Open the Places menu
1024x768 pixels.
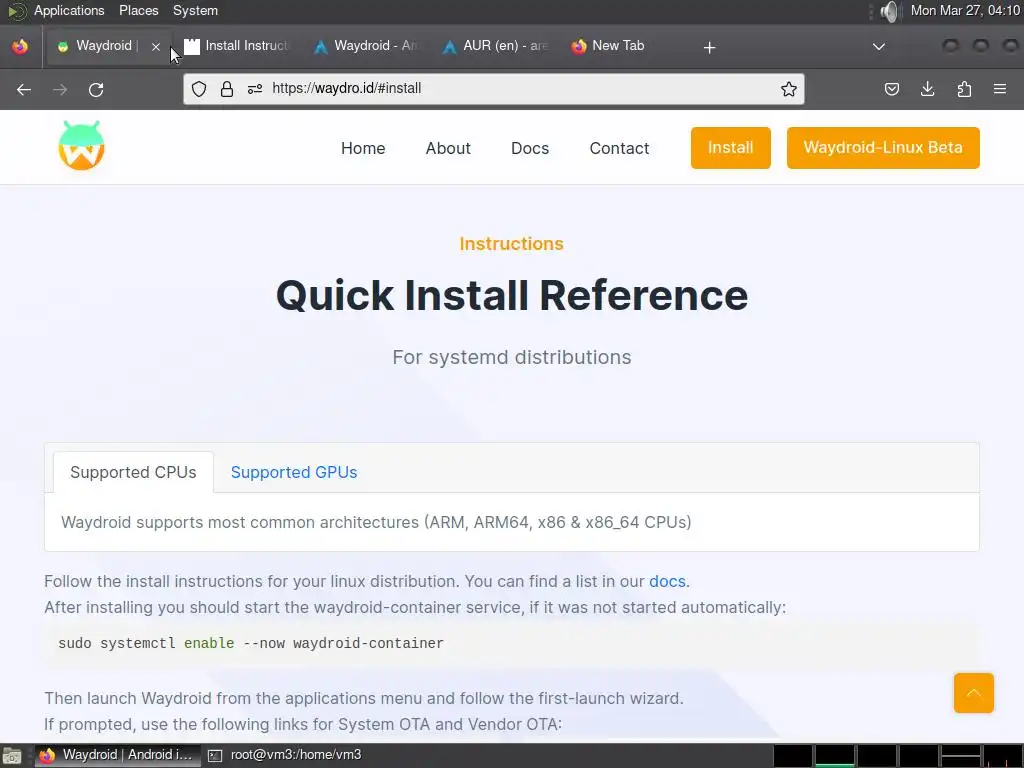138,10
